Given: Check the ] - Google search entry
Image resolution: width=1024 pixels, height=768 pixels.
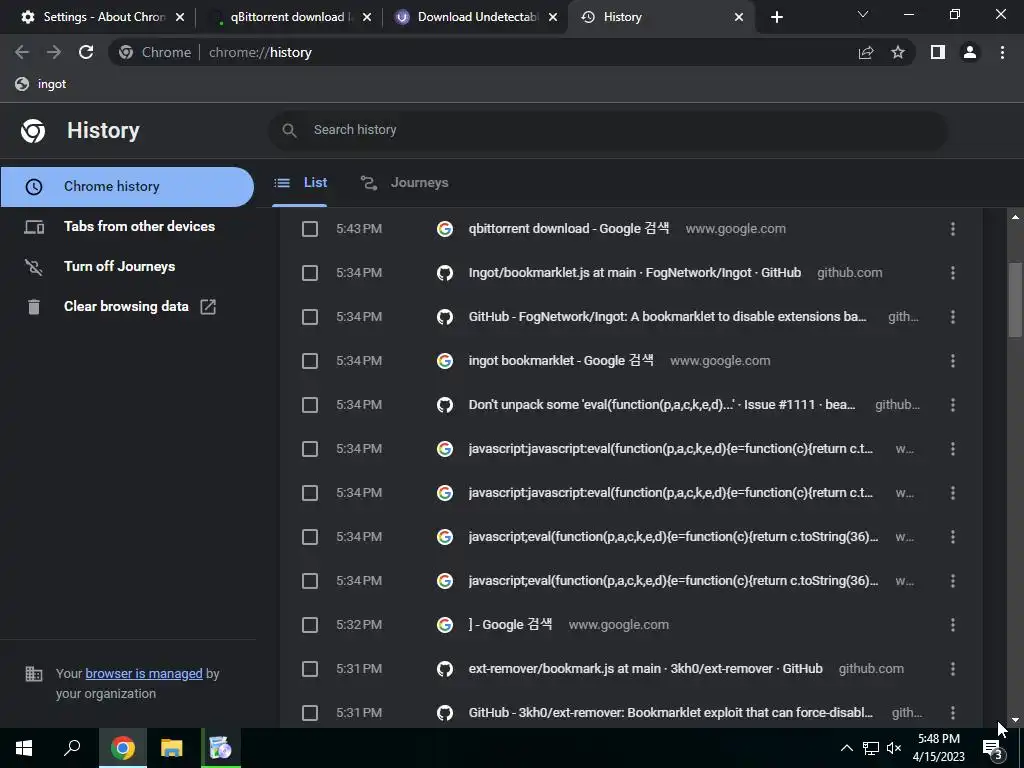Looking at the screenshot, I should click(x=310, y=625).
